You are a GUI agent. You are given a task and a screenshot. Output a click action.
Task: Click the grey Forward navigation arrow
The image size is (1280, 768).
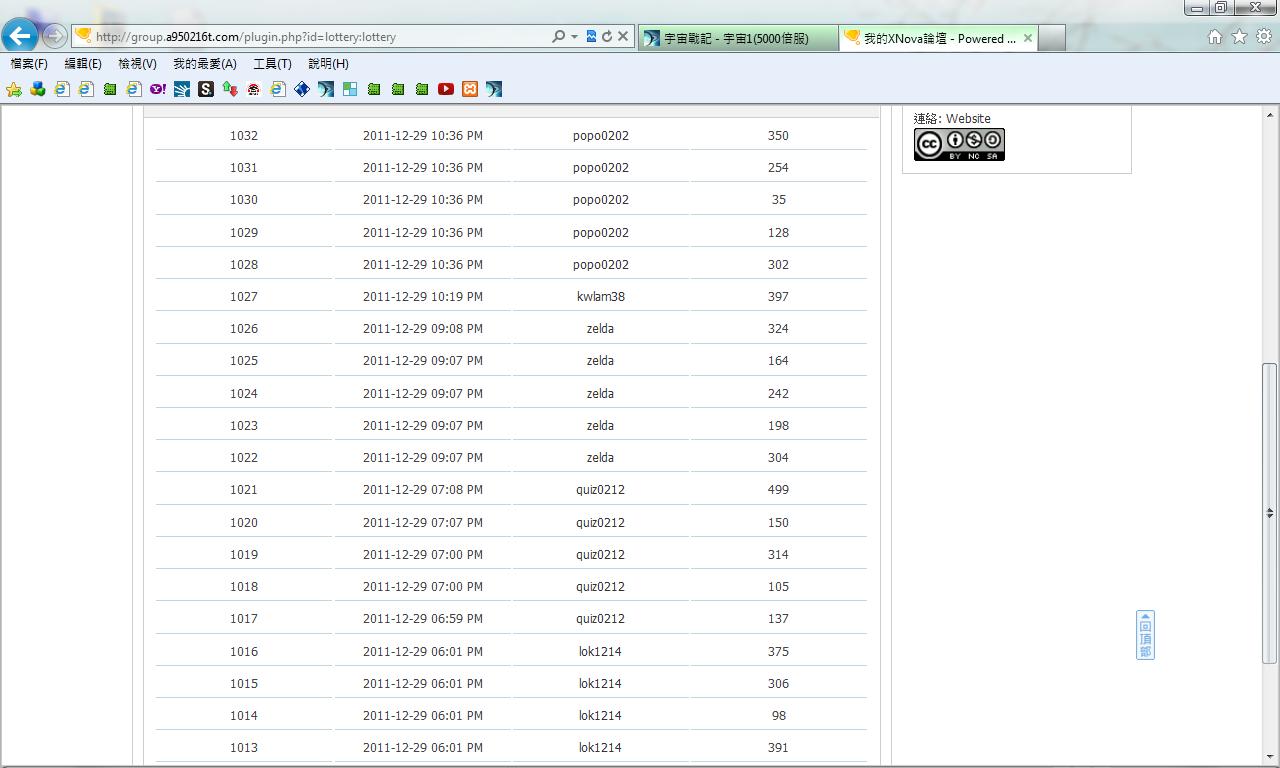[54, 37]
